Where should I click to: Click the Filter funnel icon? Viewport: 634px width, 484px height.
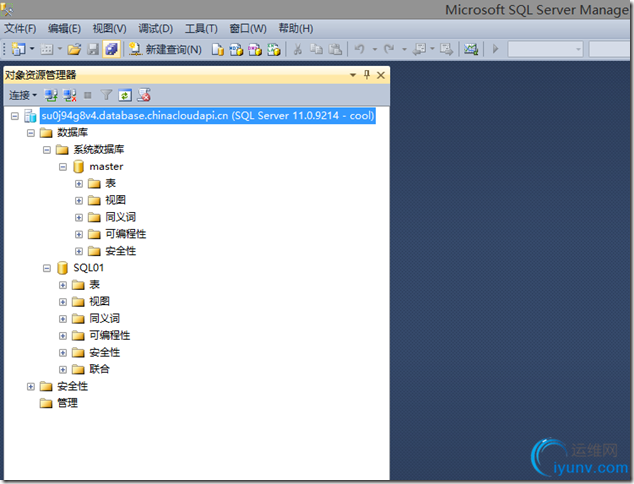106,95
